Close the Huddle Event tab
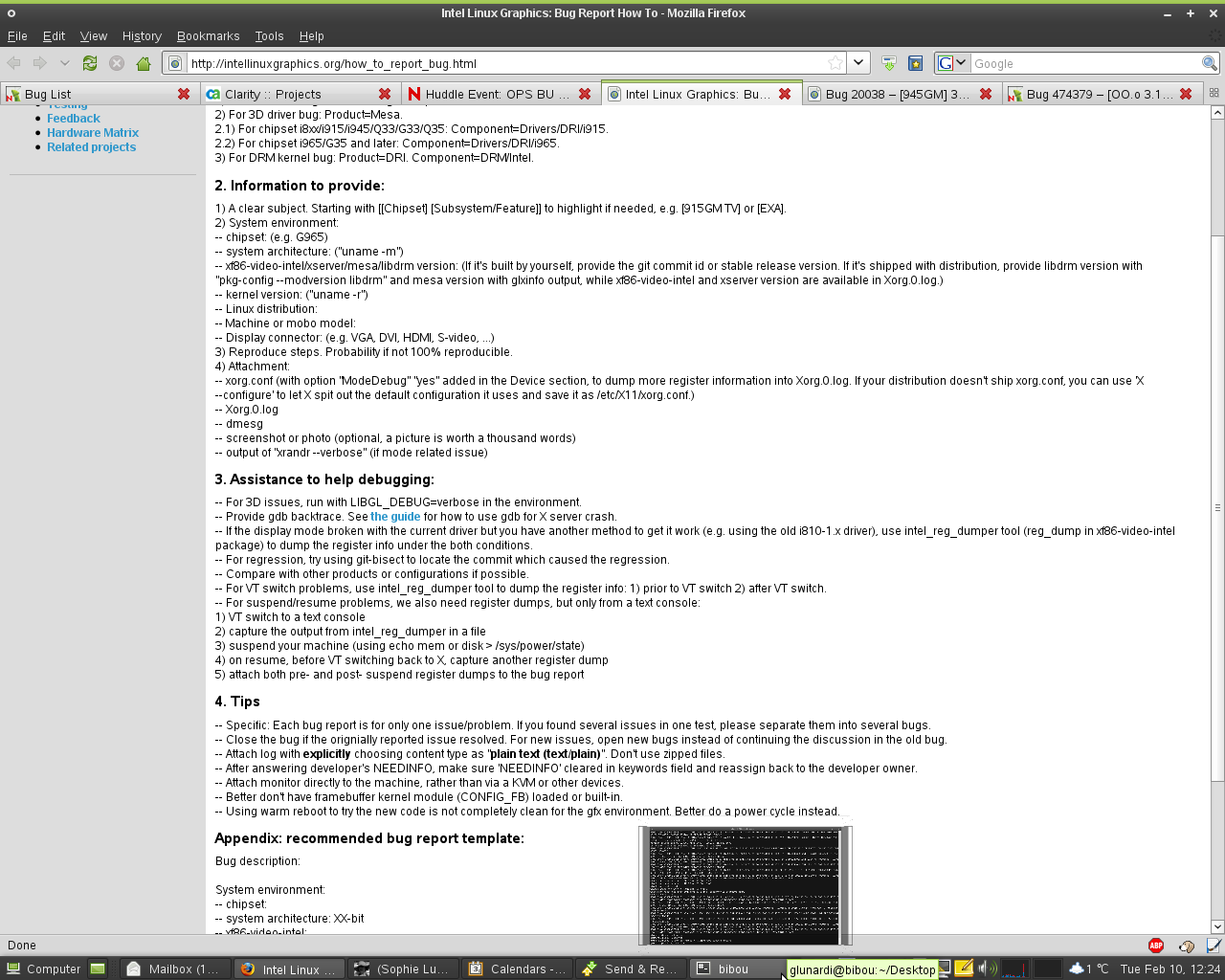The width and height of the screenshot is (1225, 980). pos(585,94)
